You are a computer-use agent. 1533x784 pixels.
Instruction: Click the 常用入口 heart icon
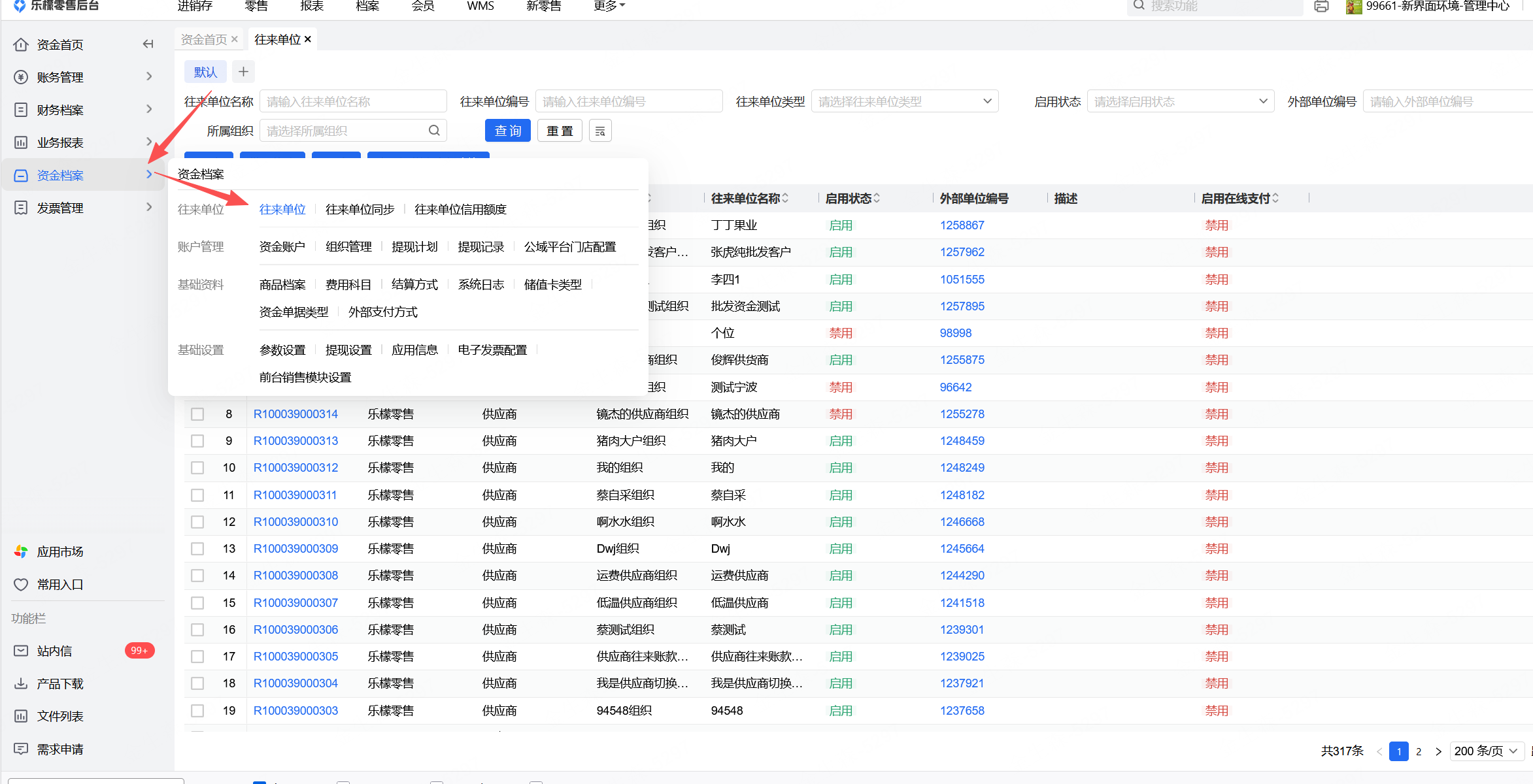pyautogui.click(x=21, y=584)
